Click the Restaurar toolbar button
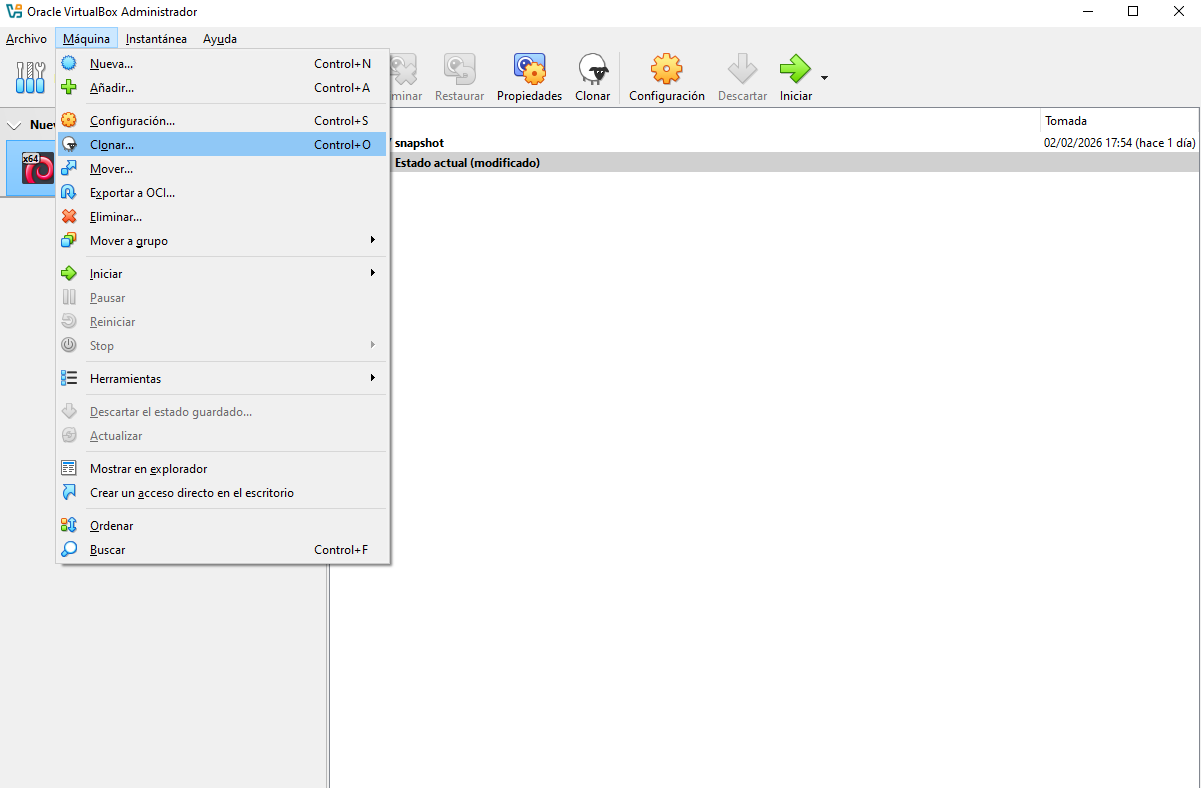The height and width of the screenshot is (788, 1201). [460, 77]
